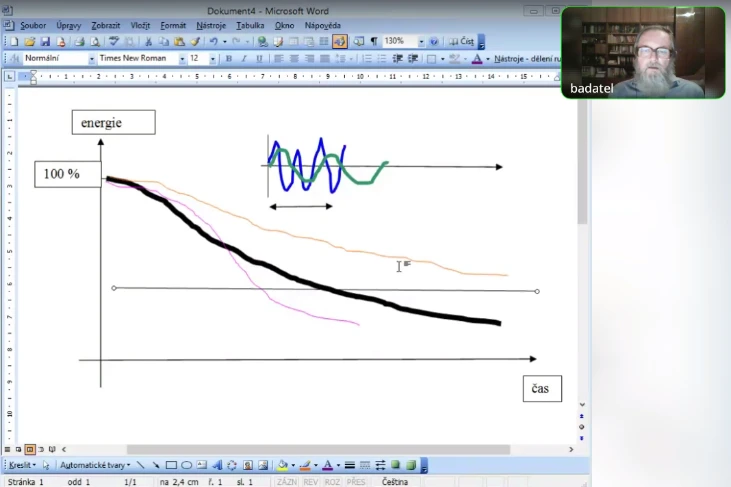The width and height of the screenshot is (731, 487).
Task: Click the Insert WordArt icon
Action: click(x=217, y=465)
